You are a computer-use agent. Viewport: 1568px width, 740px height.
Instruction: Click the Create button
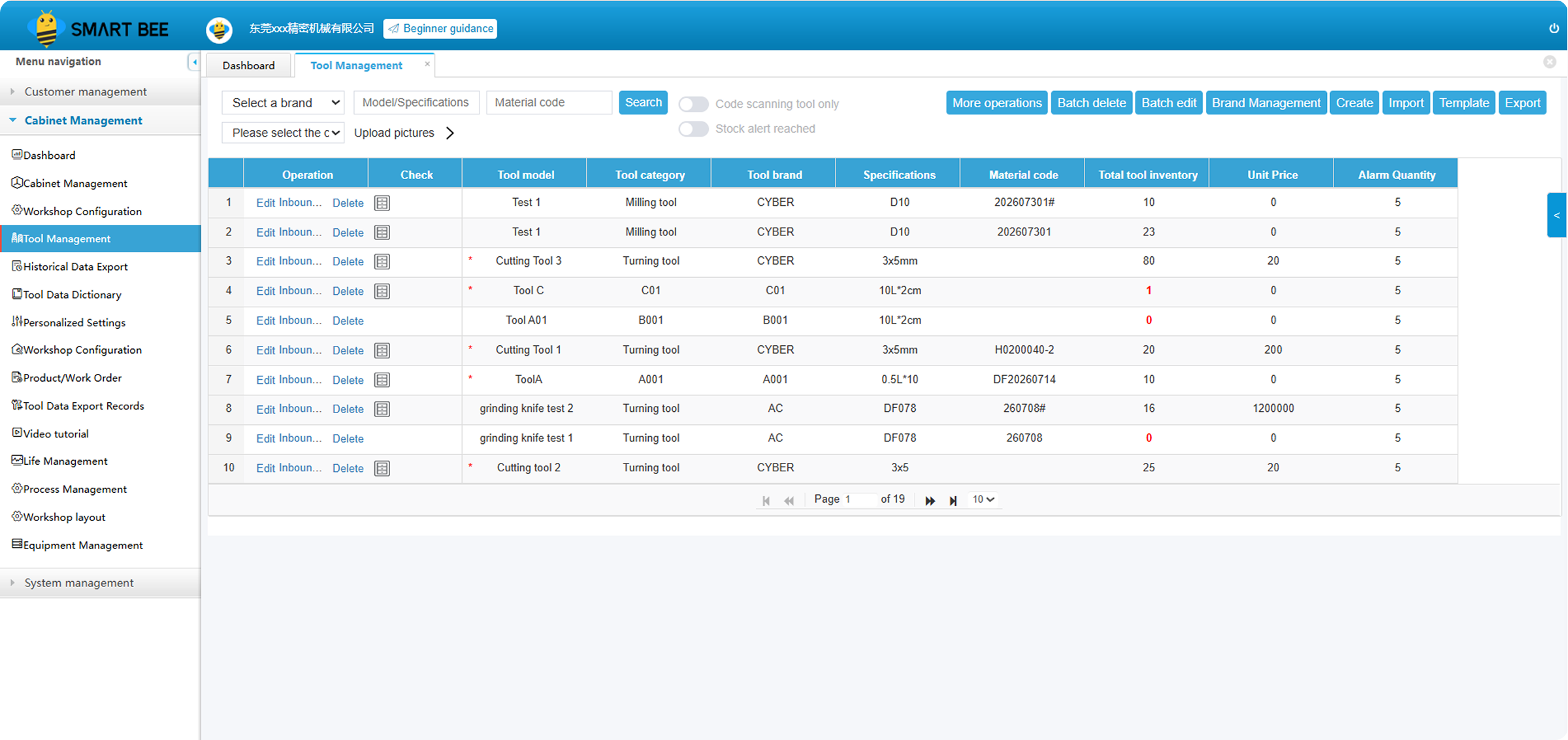tap(1354, 103)
